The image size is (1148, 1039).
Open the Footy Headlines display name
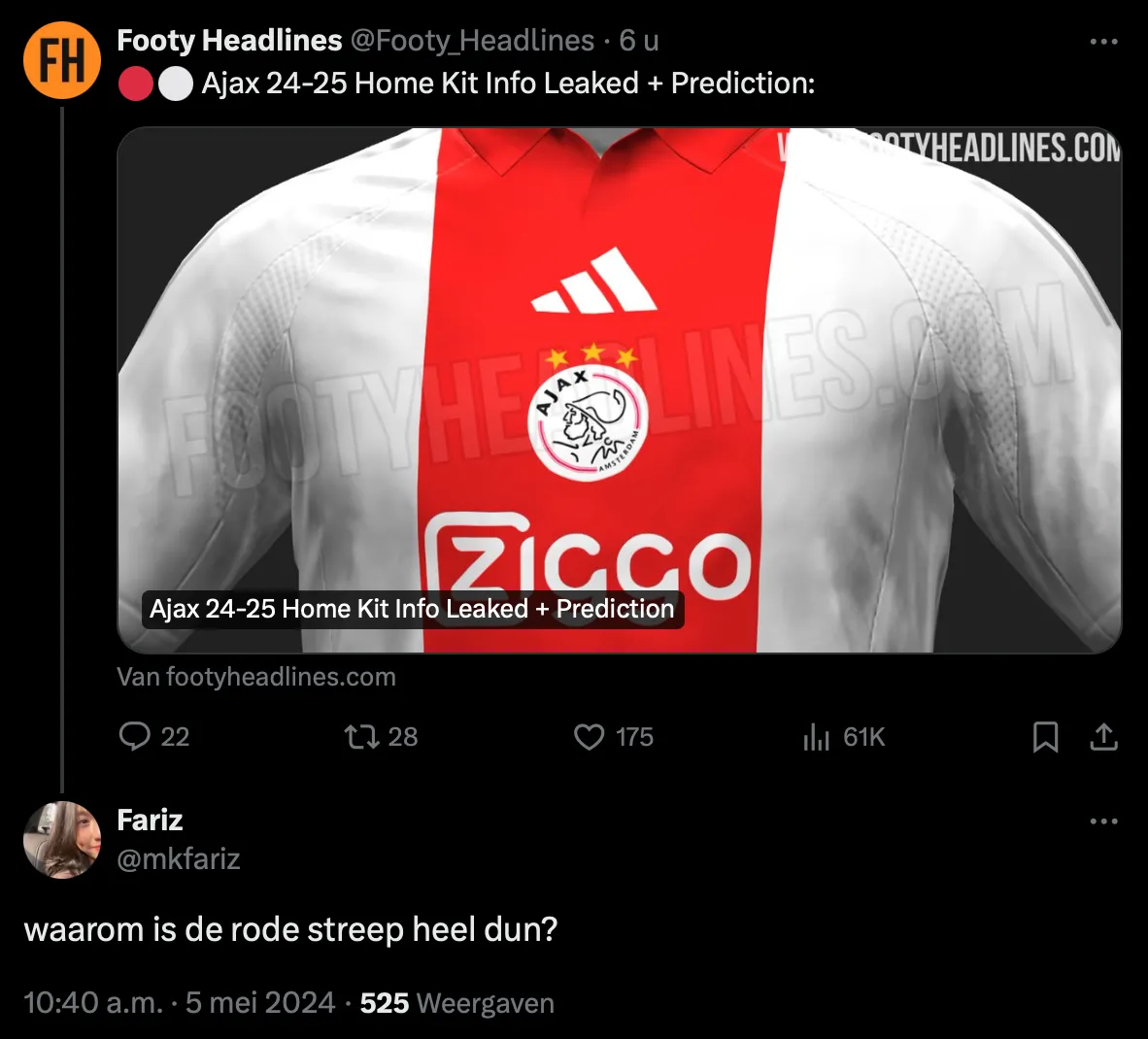(x=229, y=40)
